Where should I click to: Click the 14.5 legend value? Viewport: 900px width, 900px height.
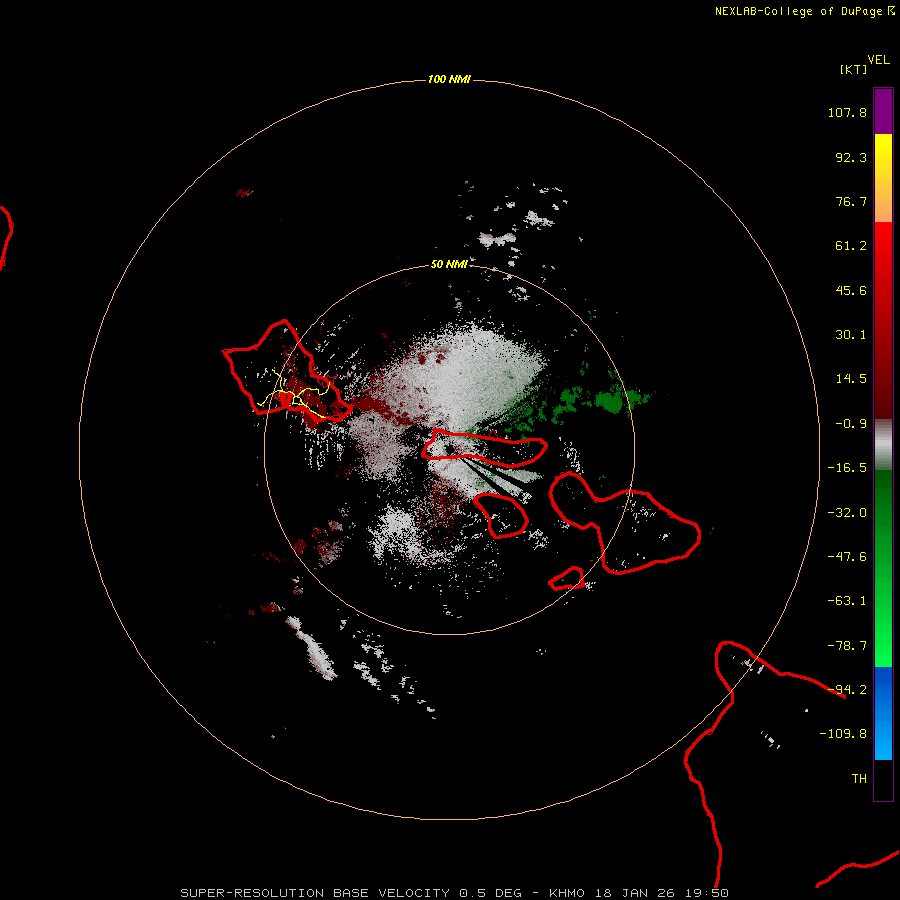point(851,379)
